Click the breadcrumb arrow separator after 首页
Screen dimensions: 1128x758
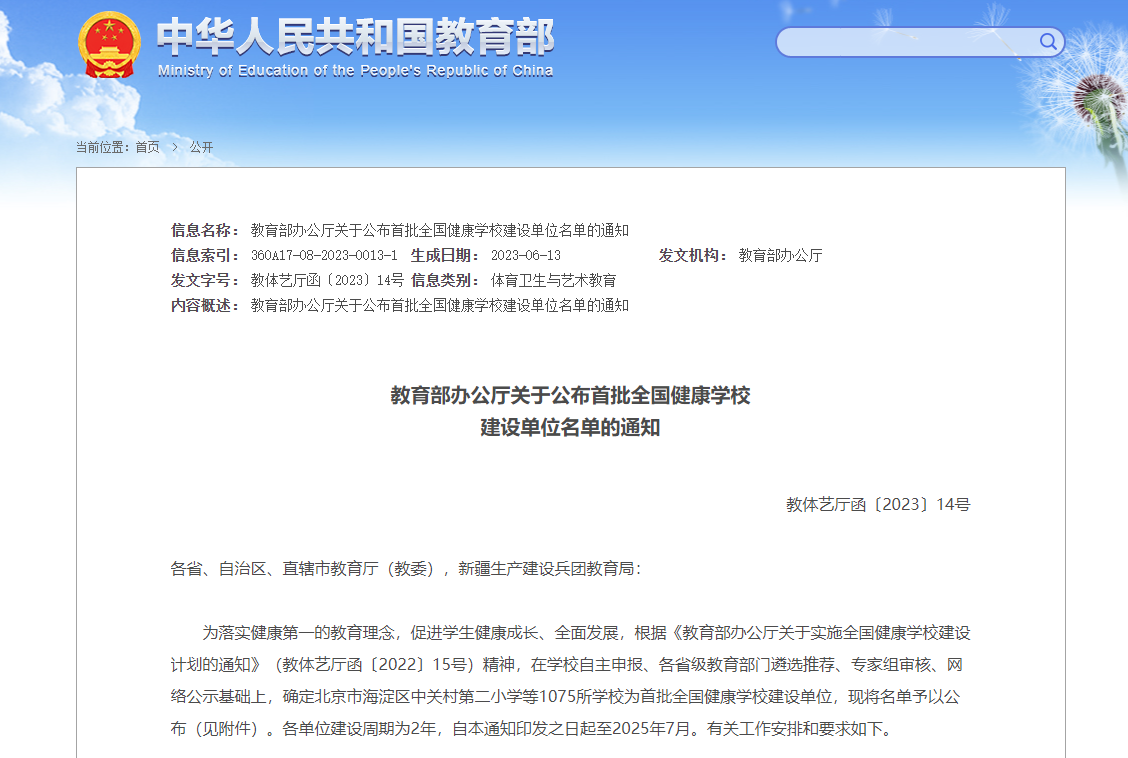click(174, 147)
